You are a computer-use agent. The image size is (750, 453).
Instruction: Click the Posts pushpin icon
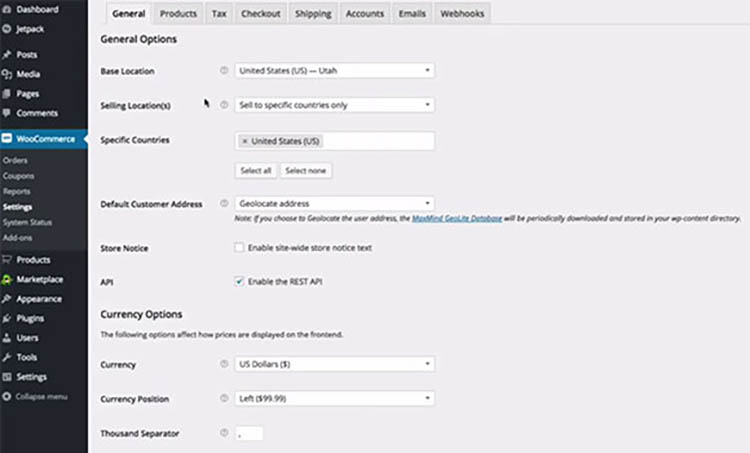pyautogui.click(x=7, y=55)
